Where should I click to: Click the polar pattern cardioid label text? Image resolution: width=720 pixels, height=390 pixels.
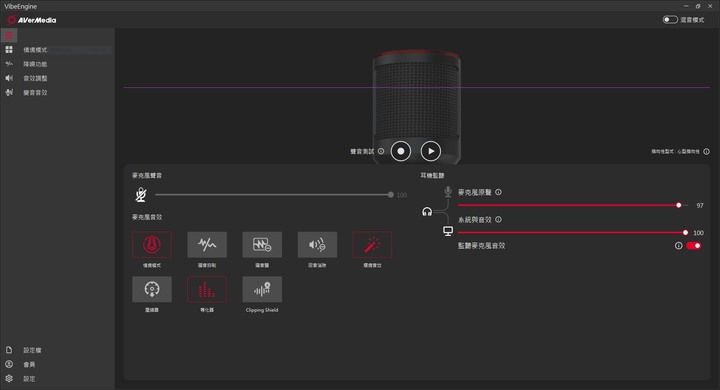[x=675, y=152]
